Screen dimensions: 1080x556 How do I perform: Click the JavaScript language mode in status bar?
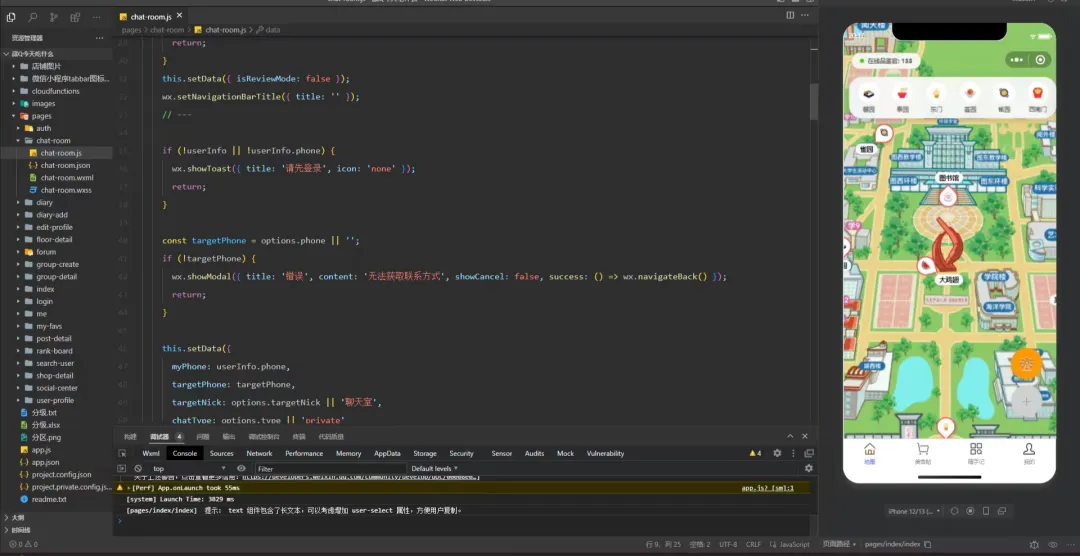pos(794,544)
